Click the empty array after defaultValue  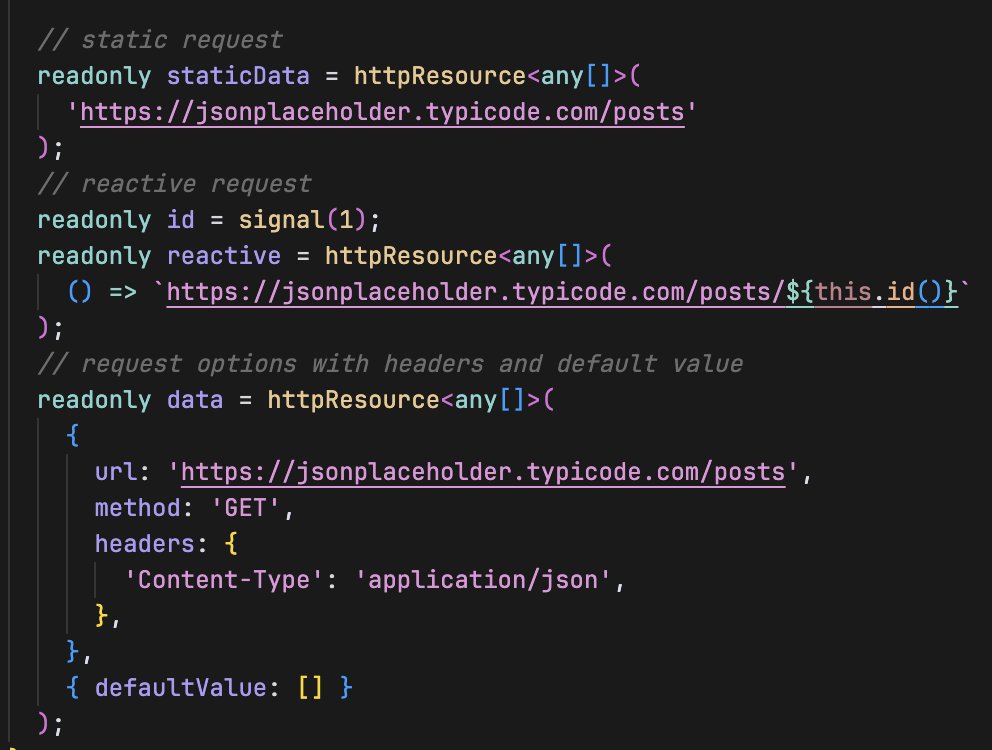310,688
